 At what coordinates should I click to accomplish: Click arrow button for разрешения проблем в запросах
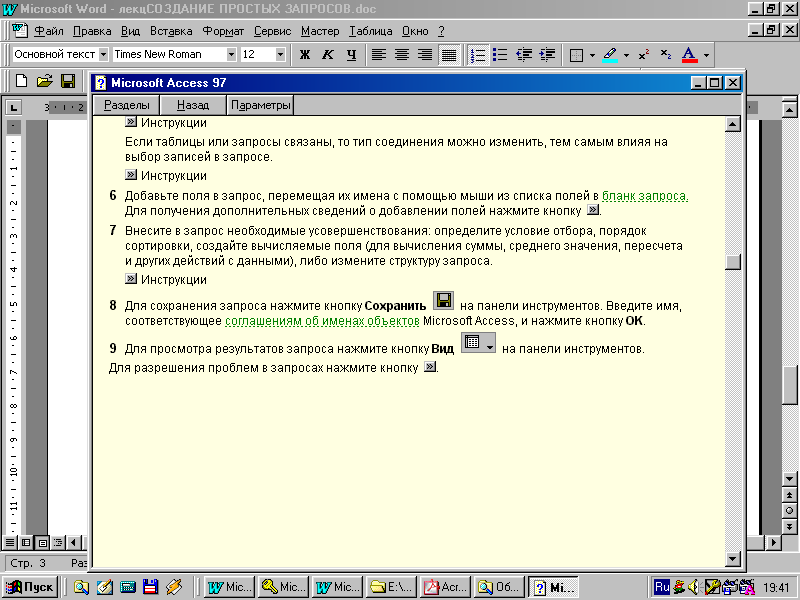430,367
